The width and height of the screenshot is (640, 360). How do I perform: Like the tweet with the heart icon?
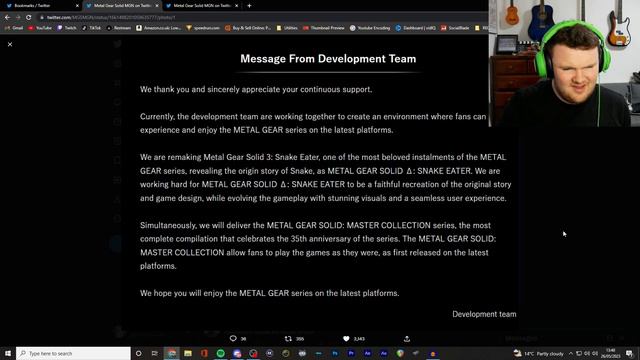346,338
